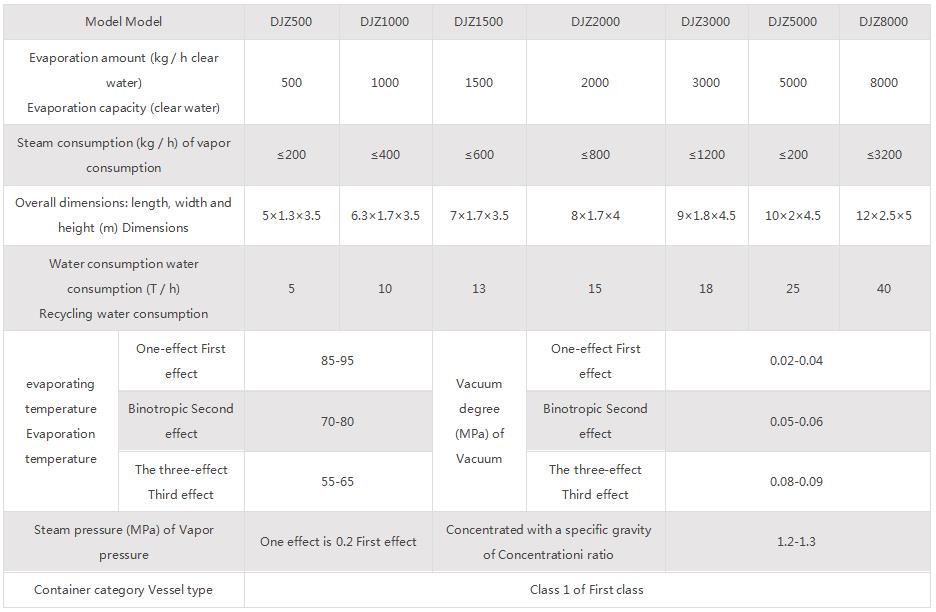The image size is (936, 612).
Task: Select the 55-65 third effect temperature
Action: [337, 481]
